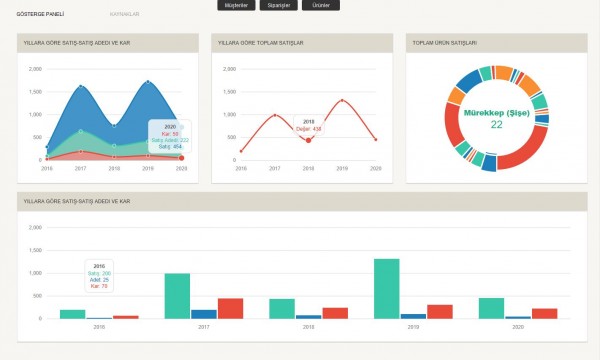This screenshot has width=600, height=360.
Task: Open the Siparişler button
Action: pyautogui.click(x=279, y=5)
